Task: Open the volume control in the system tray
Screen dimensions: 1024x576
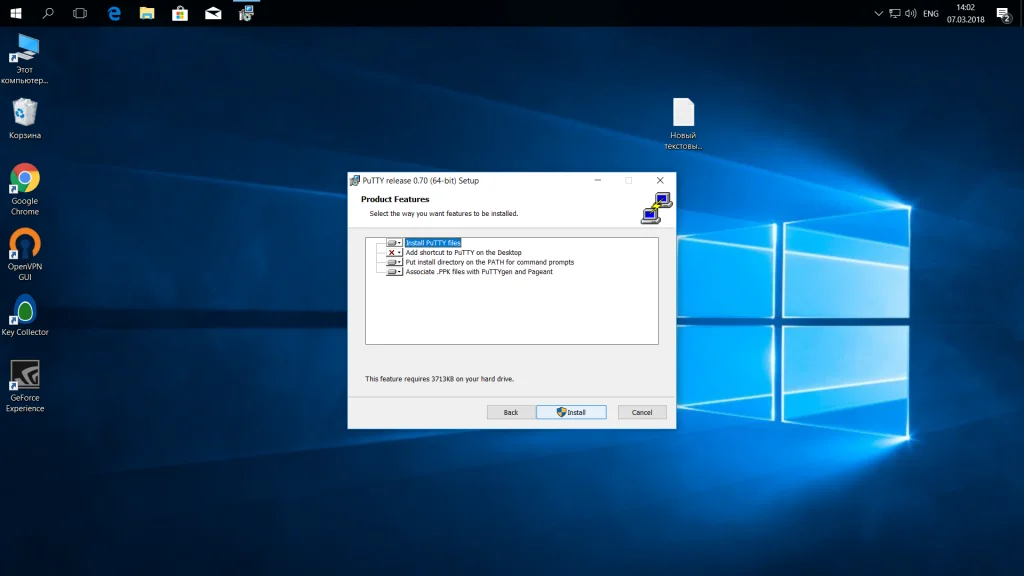Action: click(910, 14)
